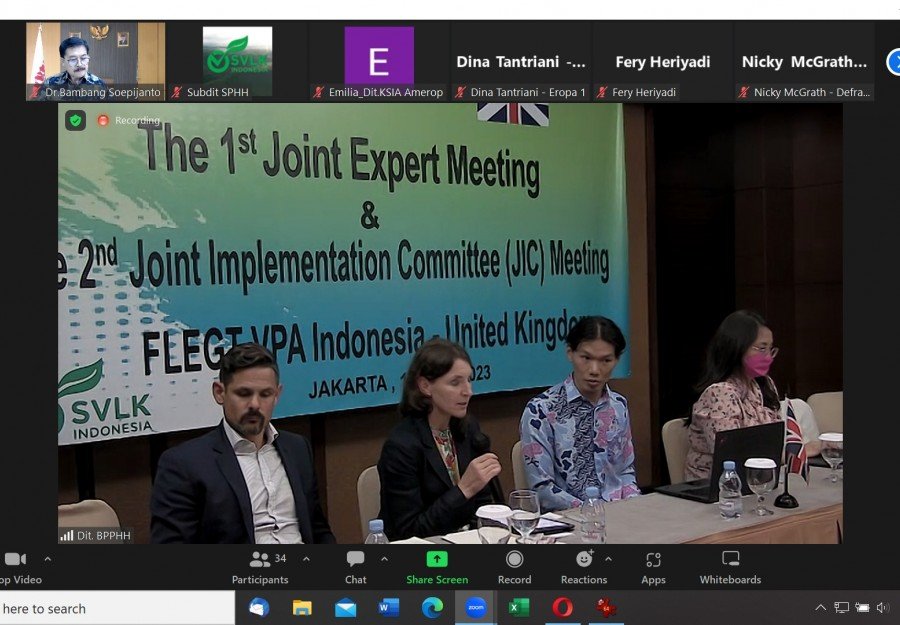Select Dr.Bambang Soepijanto's video thumbnail
The image size is (900, 625).
95,61
